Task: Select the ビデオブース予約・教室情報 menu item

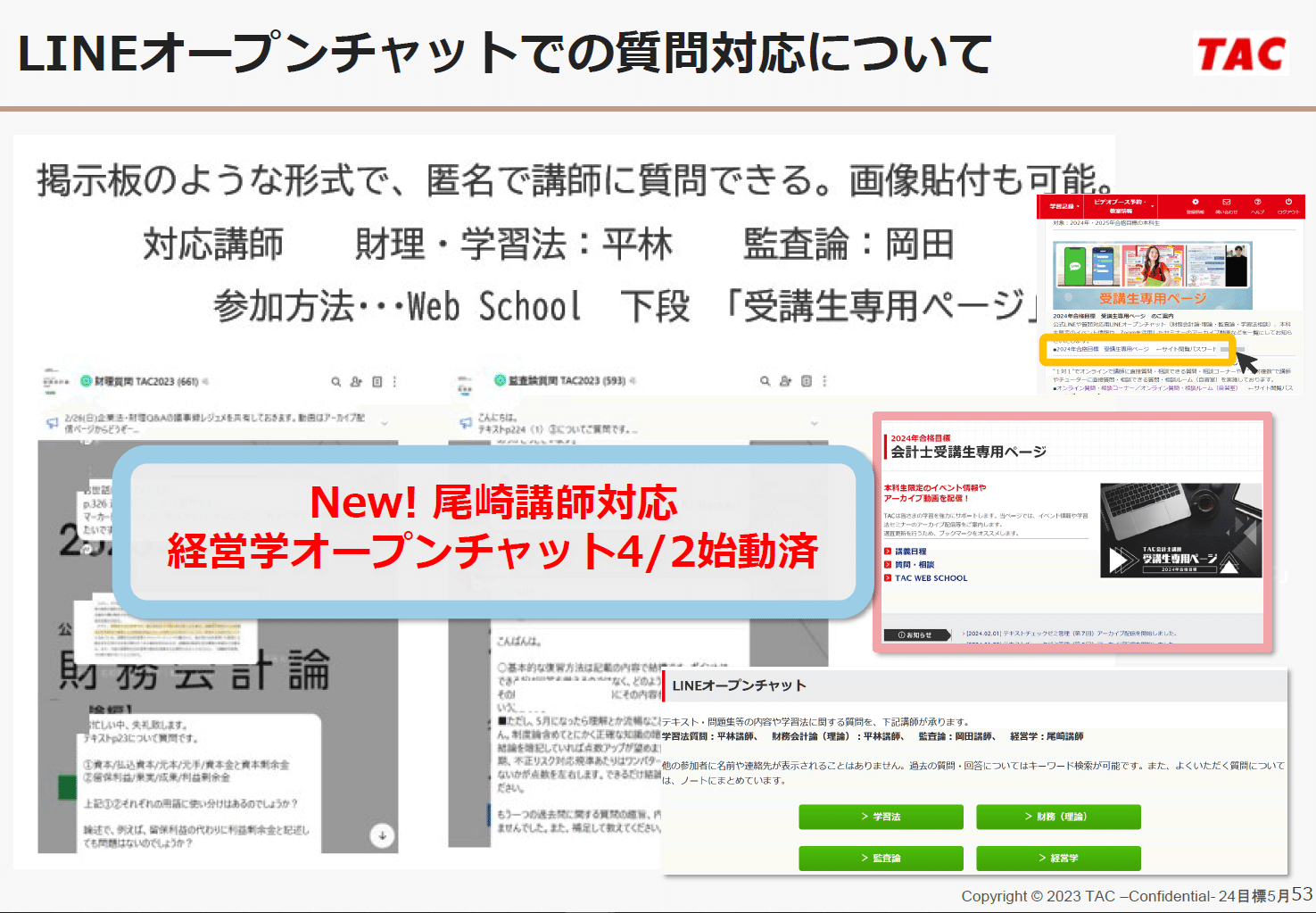Action: [x=1119, y=204]
